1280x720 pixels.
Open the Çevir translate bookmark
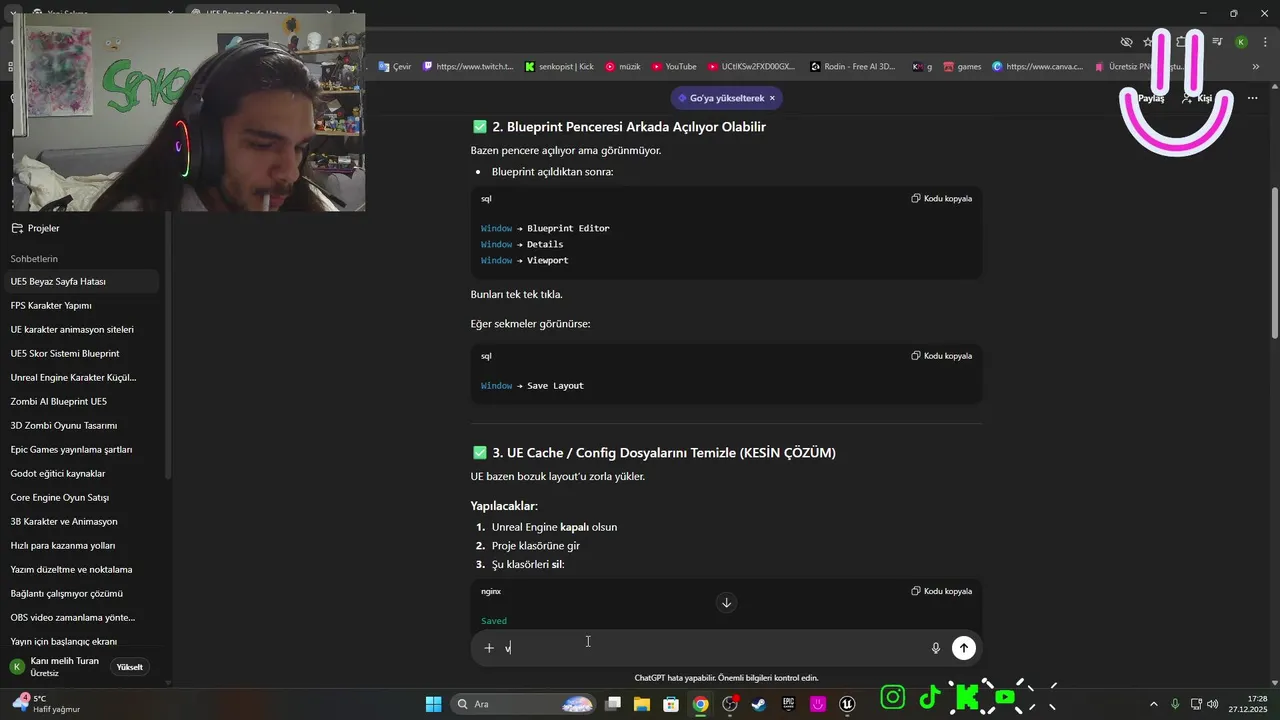pyautogui.click(x=394, y=67)
